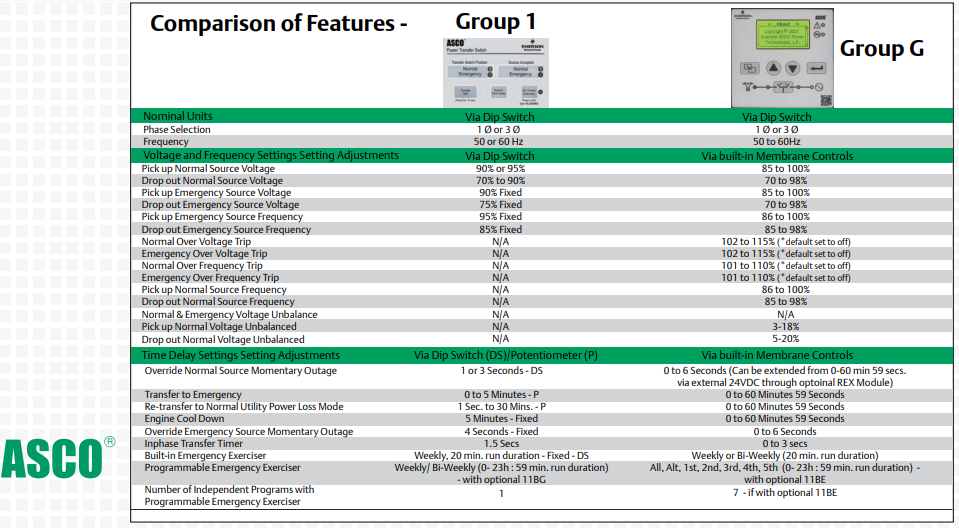Click the enter key on Group G controller
The width and height of the screenshot is (959, 528).
coord(816,68)
